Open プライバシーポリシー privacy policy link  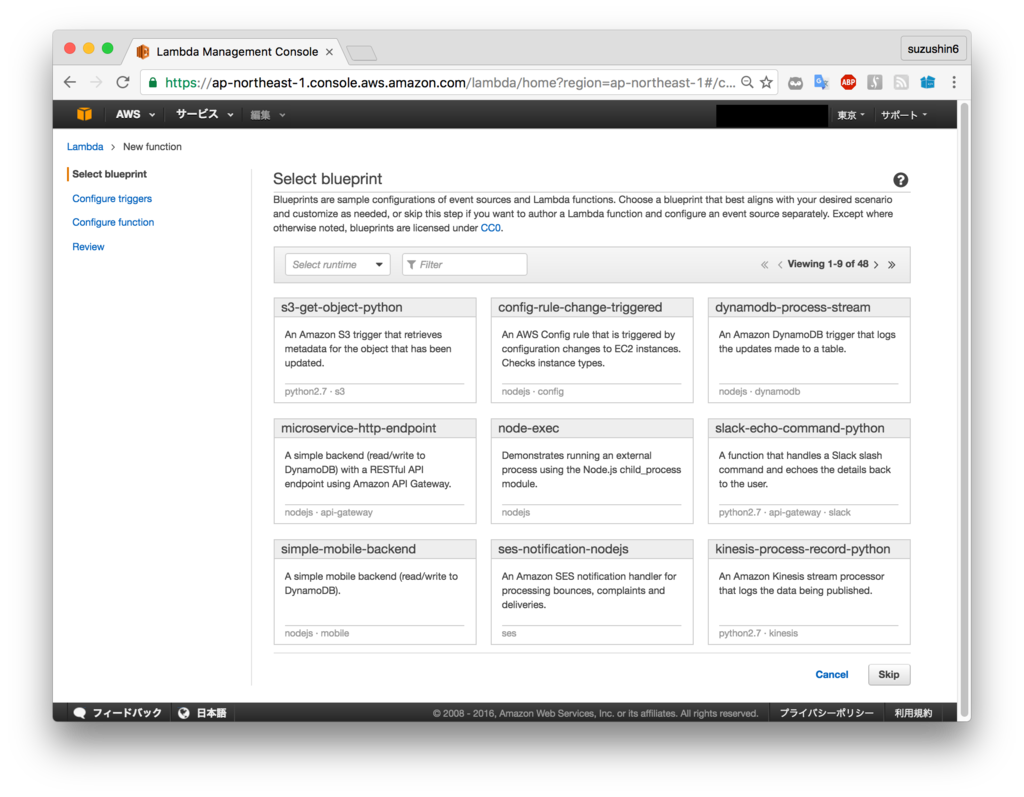click(x=826, y=713)
